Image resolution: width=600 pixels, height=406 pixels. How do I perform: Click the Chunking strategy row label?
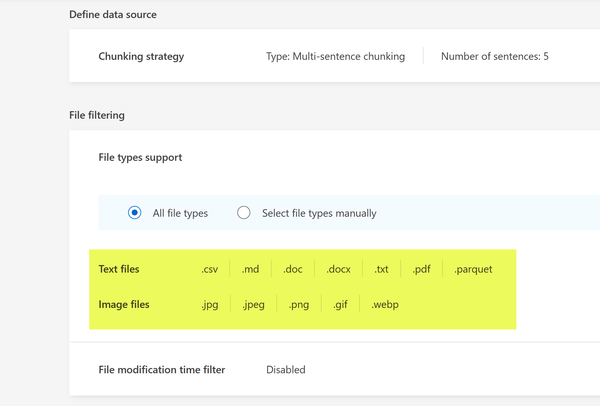(141, 57)
